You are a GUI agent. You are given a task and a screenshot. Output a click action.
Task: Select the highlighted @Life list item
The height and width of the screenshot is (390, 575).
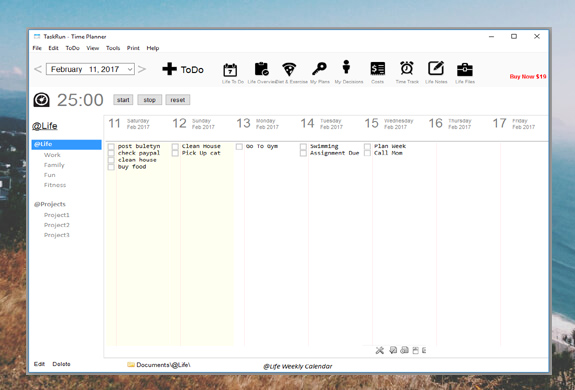pos(66,144)
